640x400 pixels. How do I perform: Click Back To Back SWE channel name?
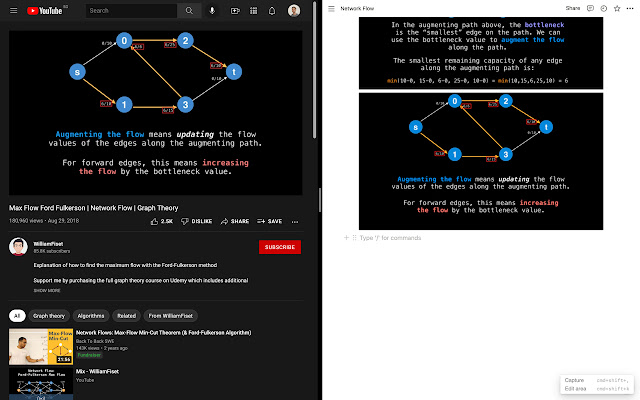(x=95, y=341)
